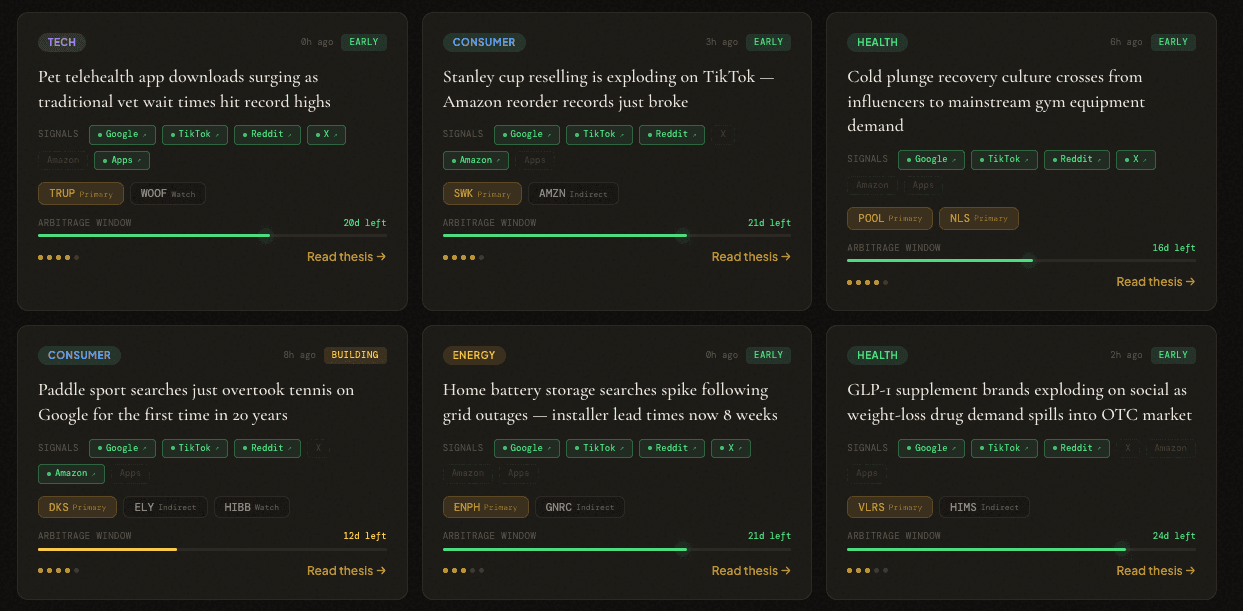
Task: Open Reddit signal on home battery card
Action: (x=672, y=448)
